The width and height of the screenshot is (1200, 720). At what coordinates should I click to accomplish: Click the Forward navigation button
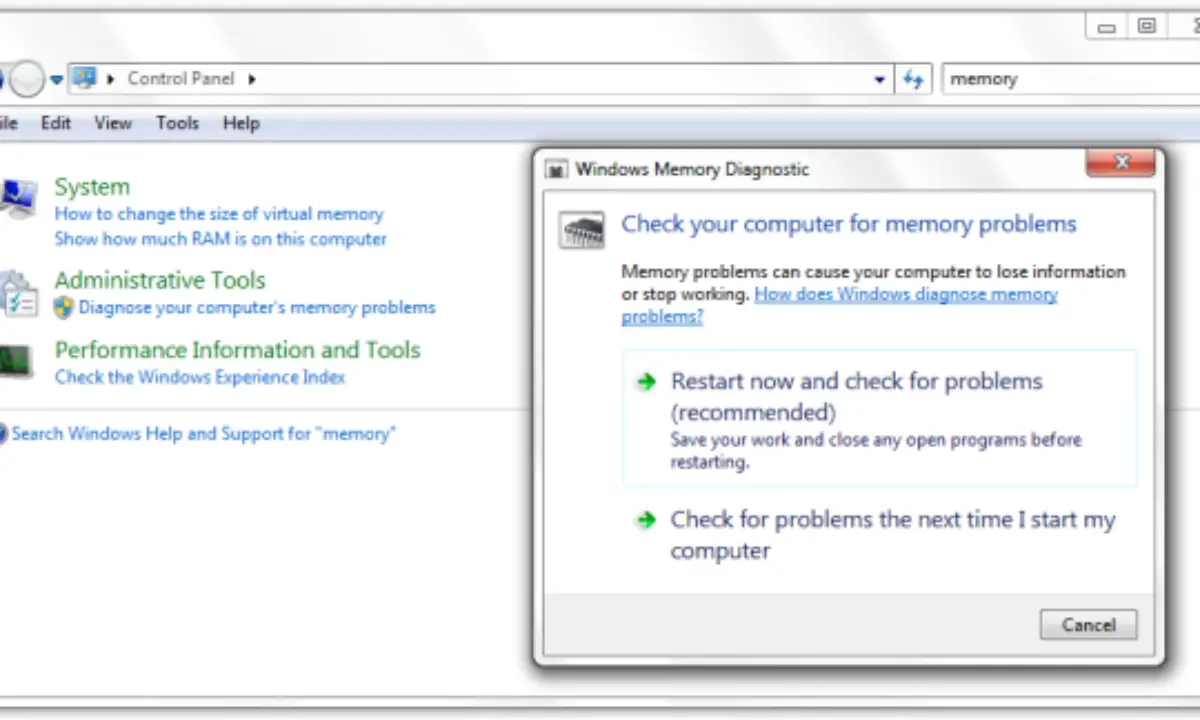pyautogui.click(x=27, y=79)
